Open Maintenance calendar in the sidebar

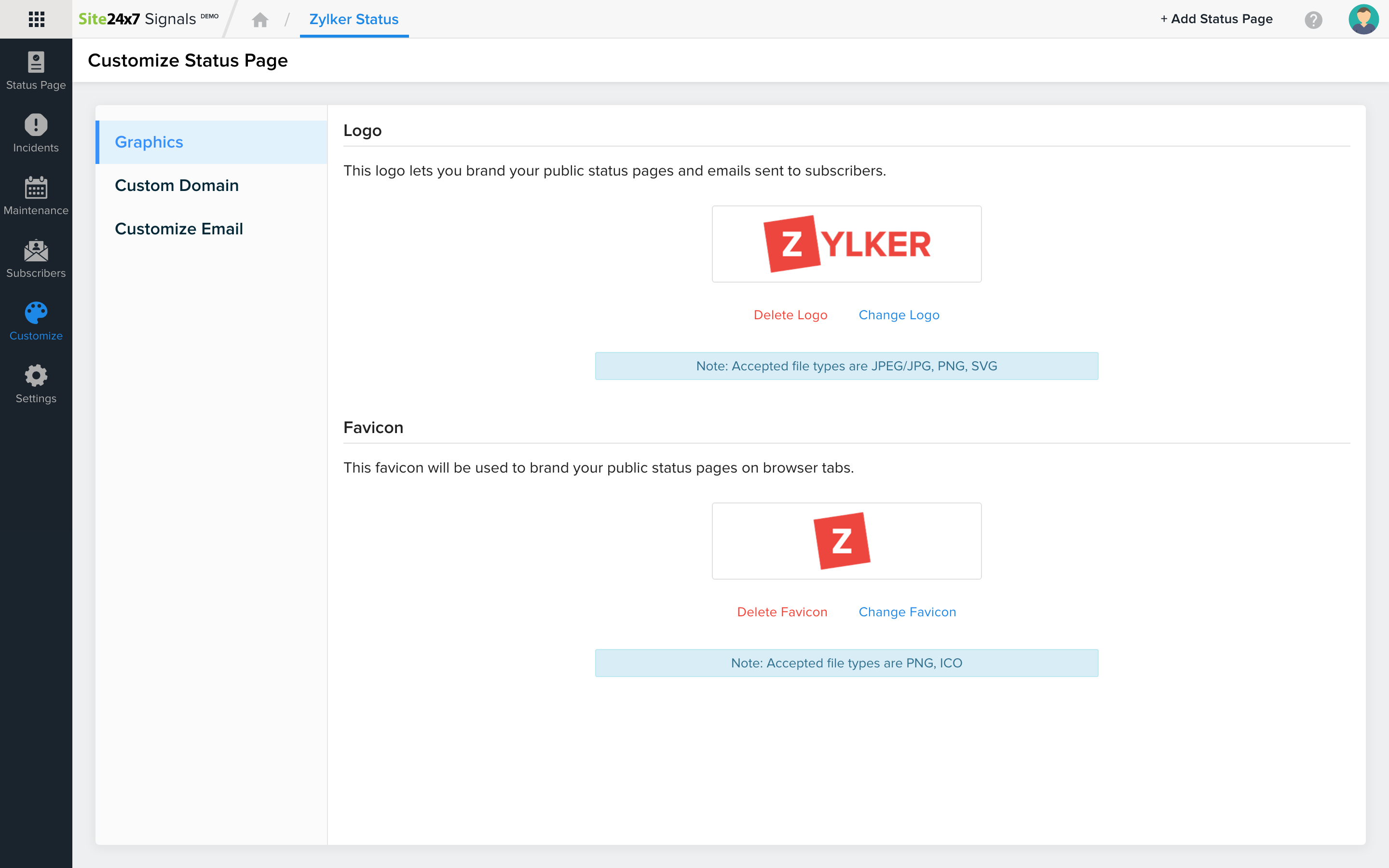tap(36, 196)
